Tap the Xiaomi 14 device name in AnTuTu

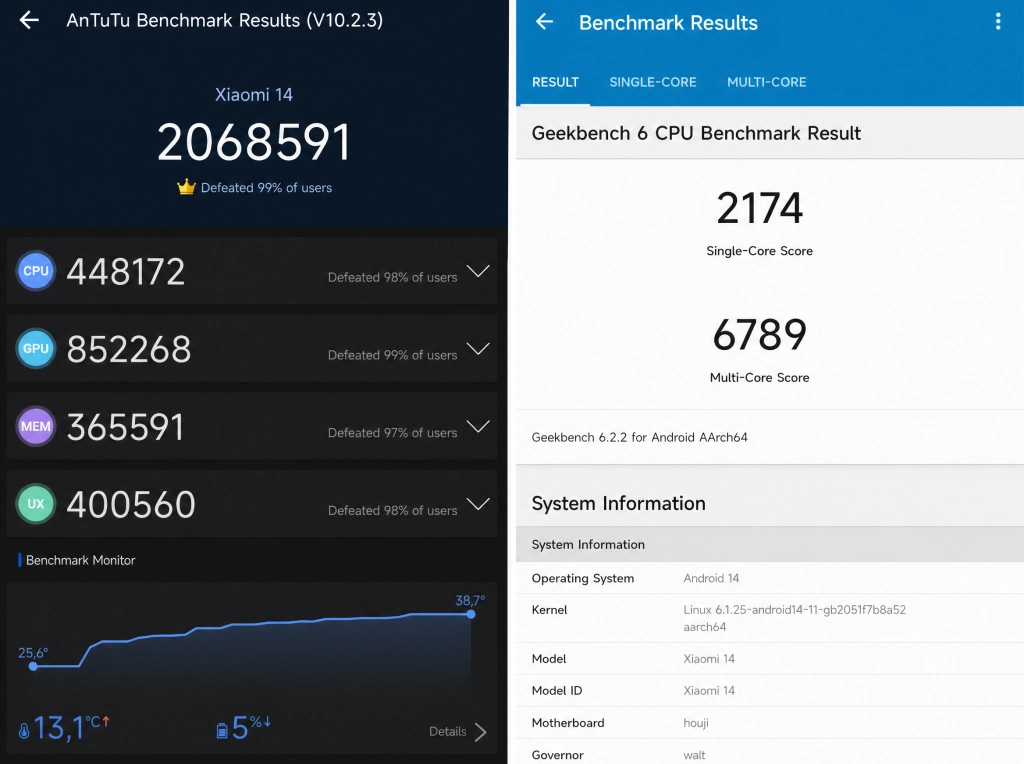click(x=254, y=95)
